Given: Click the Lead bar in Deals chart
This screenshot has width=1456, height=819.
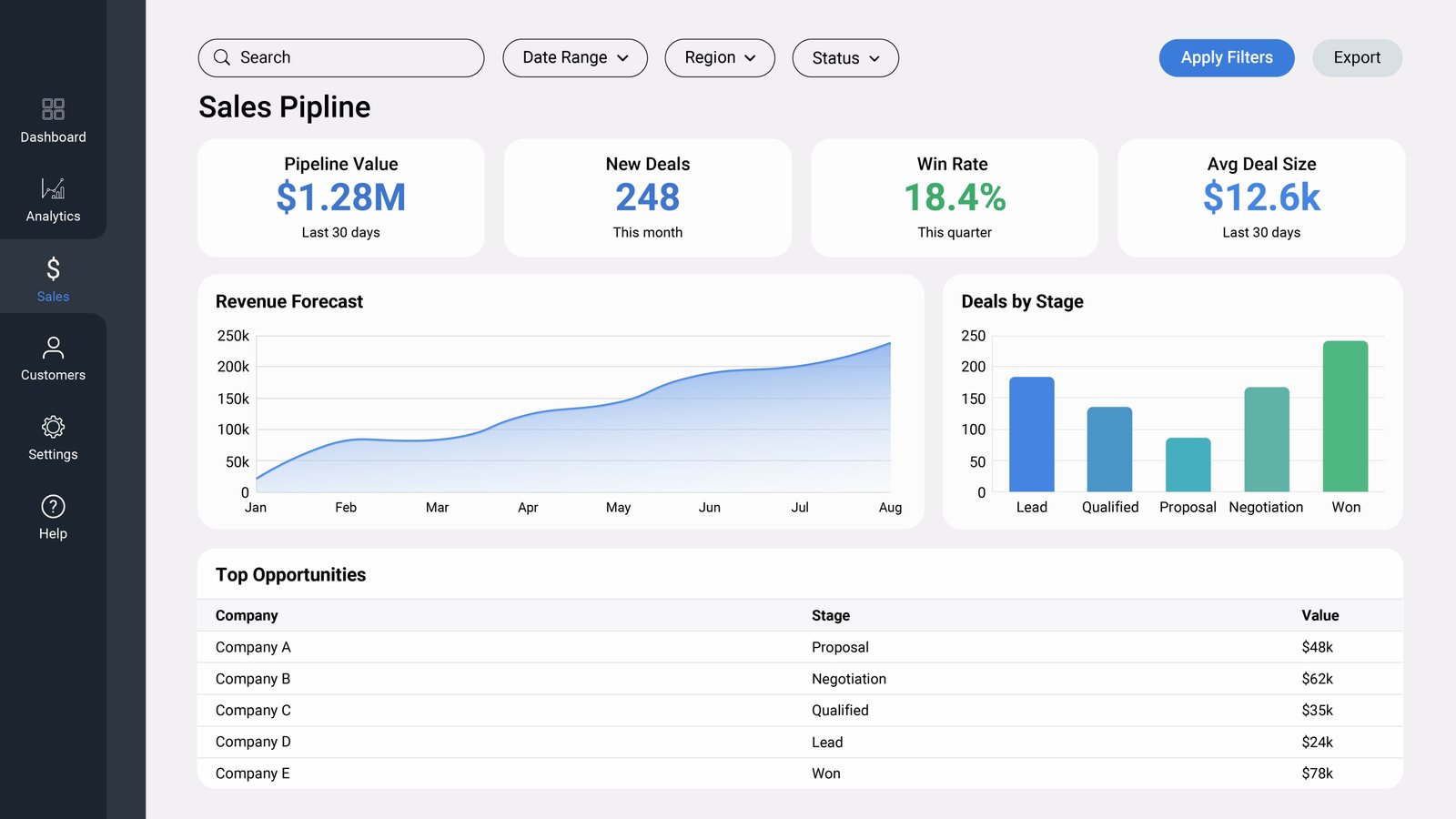Looking at the screenshot, I should pyautogui.click(x=1032, y=434).
